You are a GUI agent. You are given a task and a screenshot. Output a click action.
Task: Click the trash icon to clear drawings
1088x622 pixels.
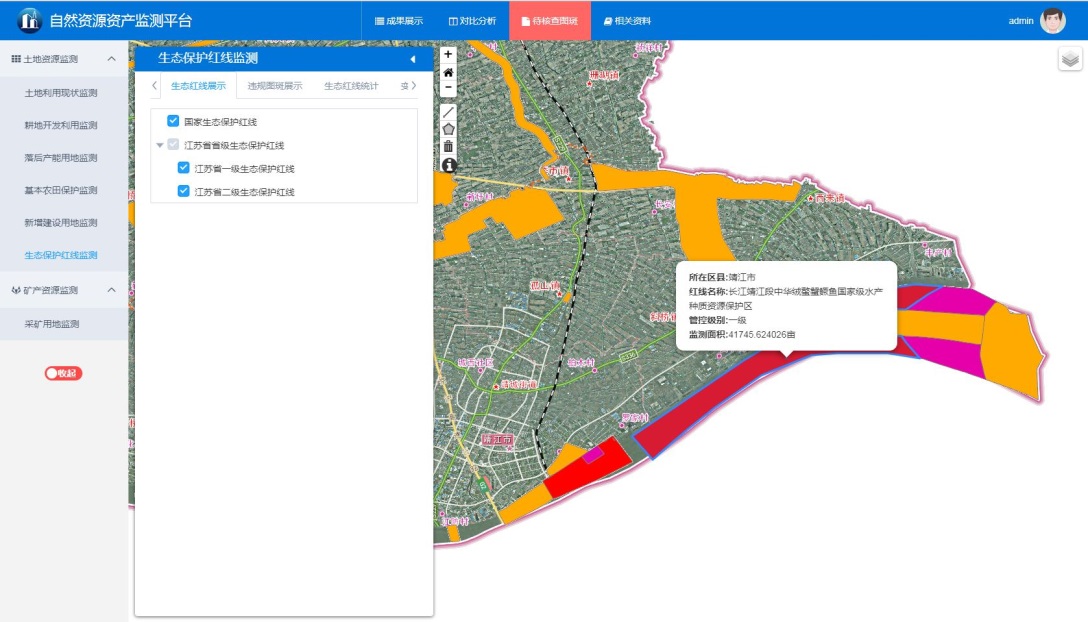tap(448, 146)
